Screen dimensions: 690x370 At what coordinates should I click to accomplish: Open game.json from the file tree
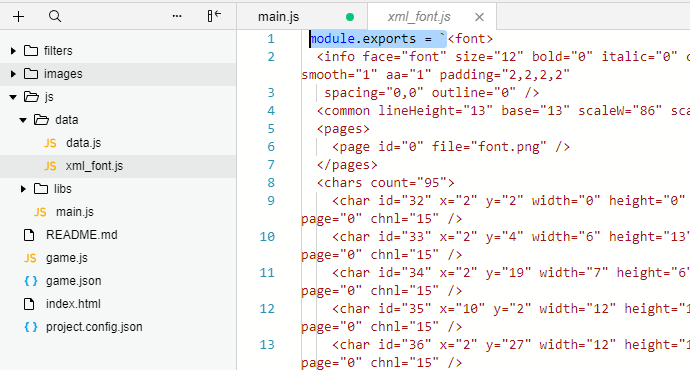click(73, 281)
